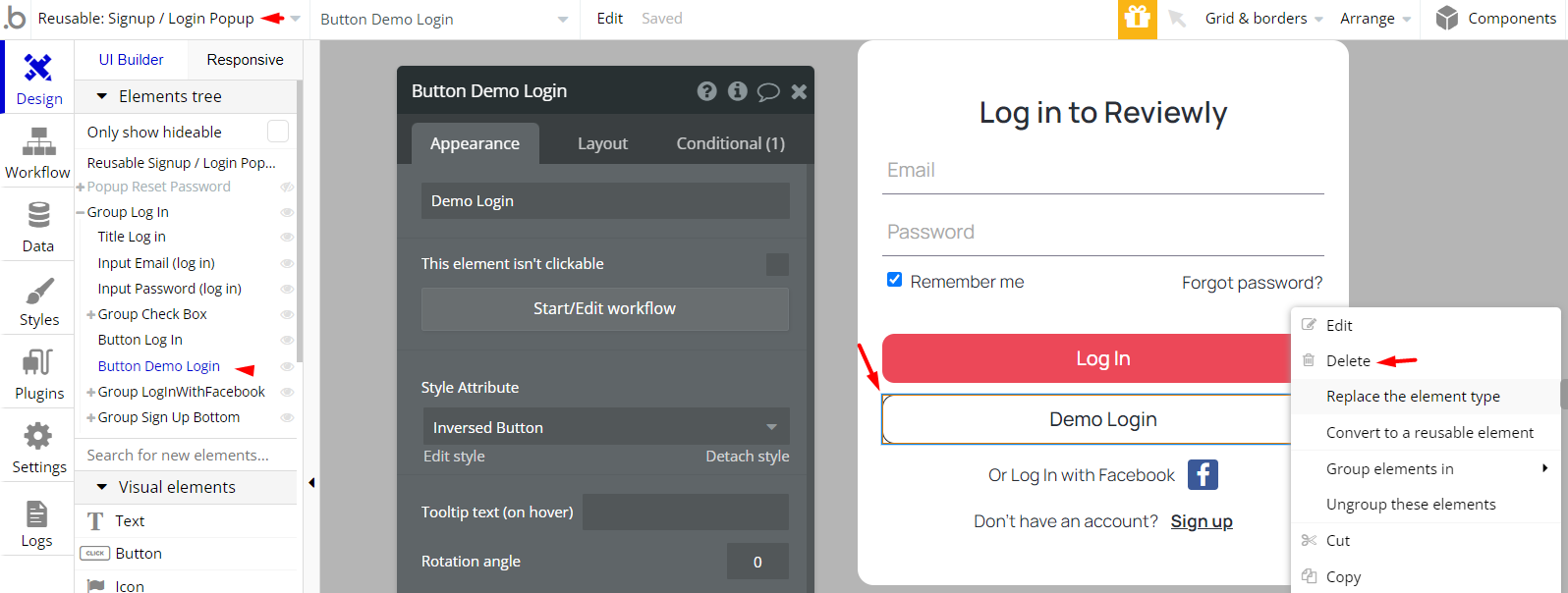This screenshot has width=1568, height=593.
Task: Click the gift icon in top bar
Action: tap(1137, 19)
